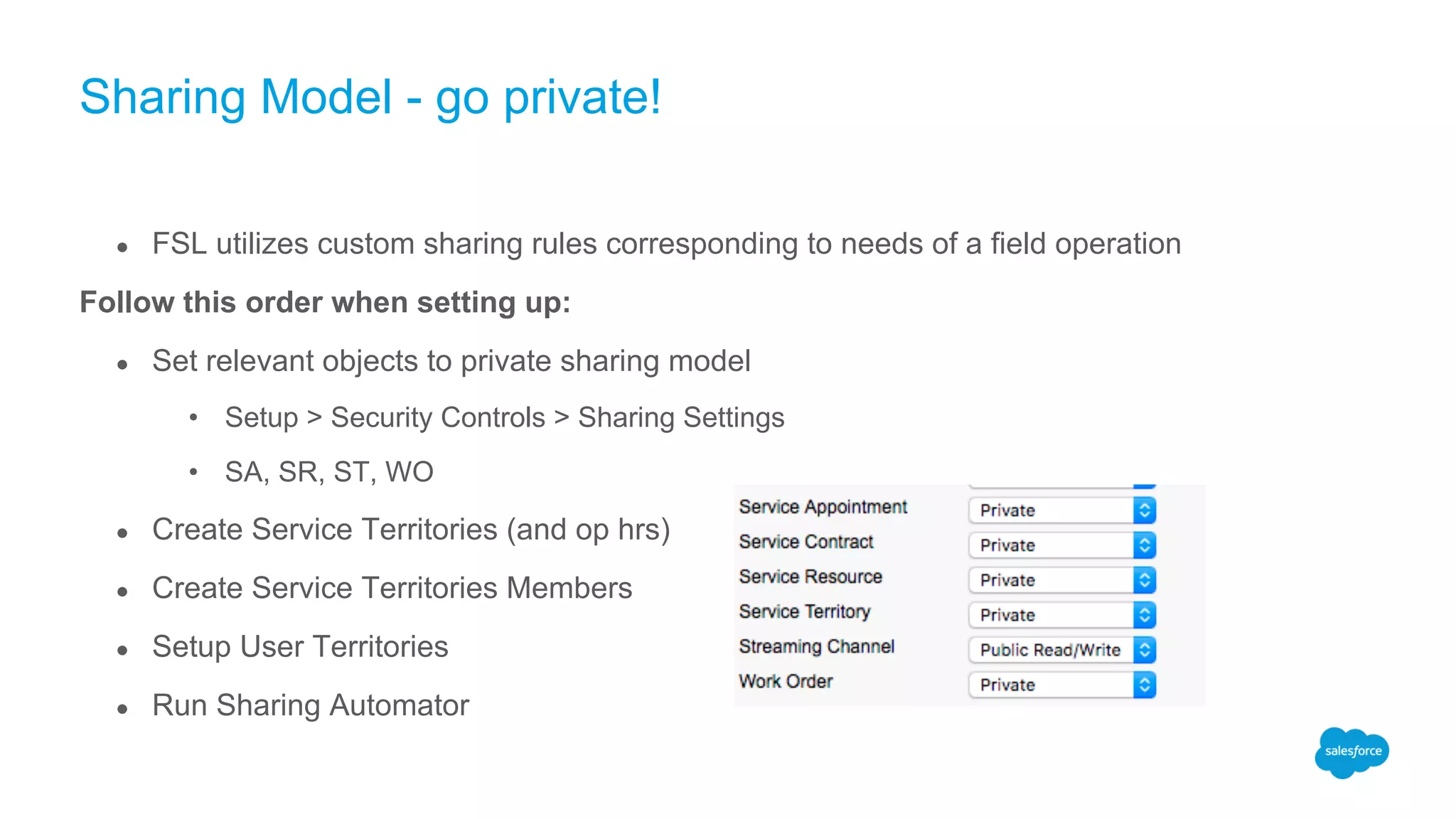Open the Service Appointment sharing dropdown
Viewport: 1456px width, 819px height.
coord(1061,510)
